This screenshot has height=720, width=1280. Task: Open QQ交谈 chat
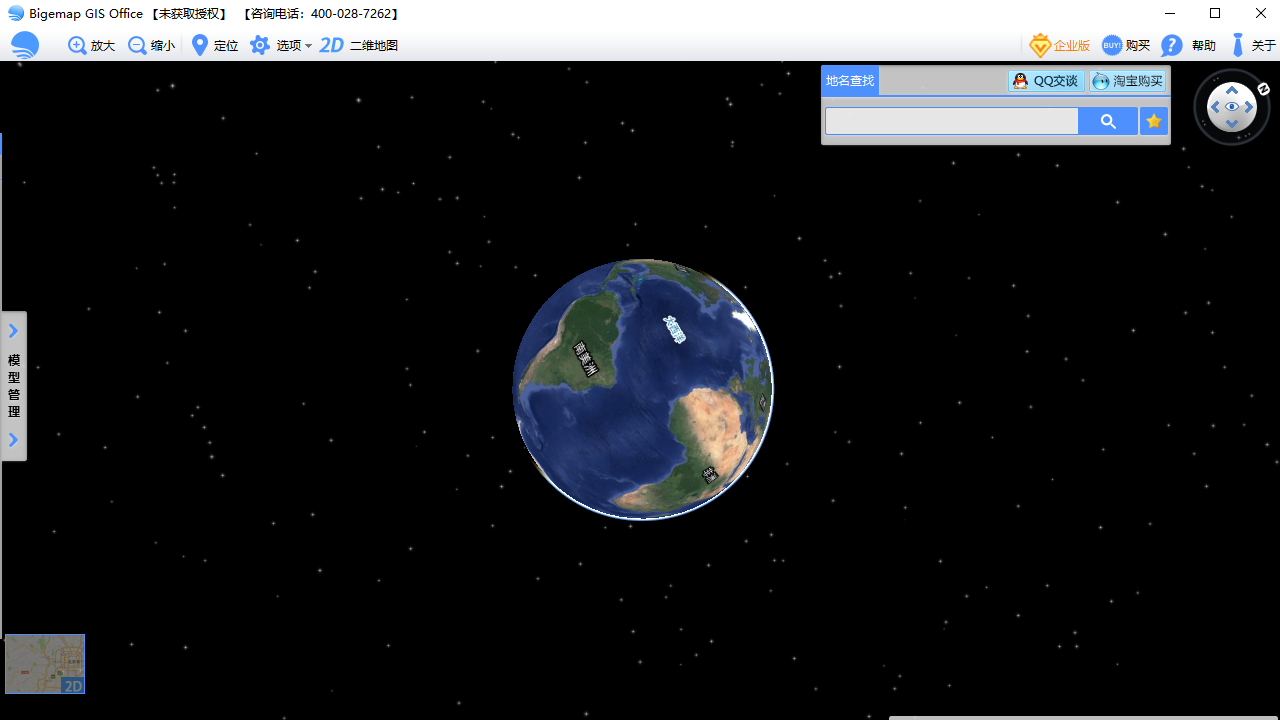[x=1045, y=81]
